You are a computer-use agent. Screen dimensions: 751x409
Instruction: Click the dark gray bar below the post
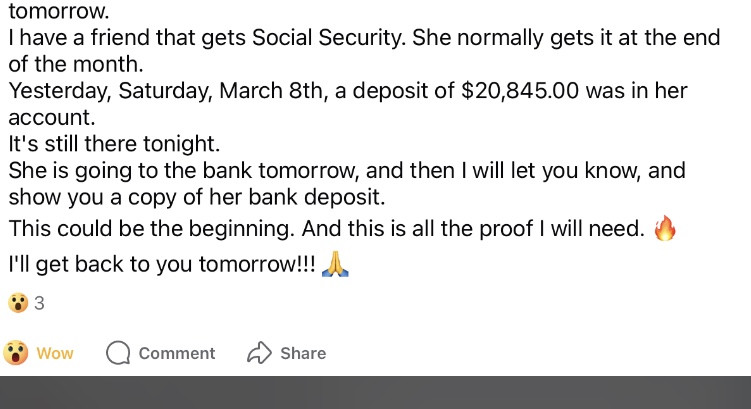(x=375, y=393)
